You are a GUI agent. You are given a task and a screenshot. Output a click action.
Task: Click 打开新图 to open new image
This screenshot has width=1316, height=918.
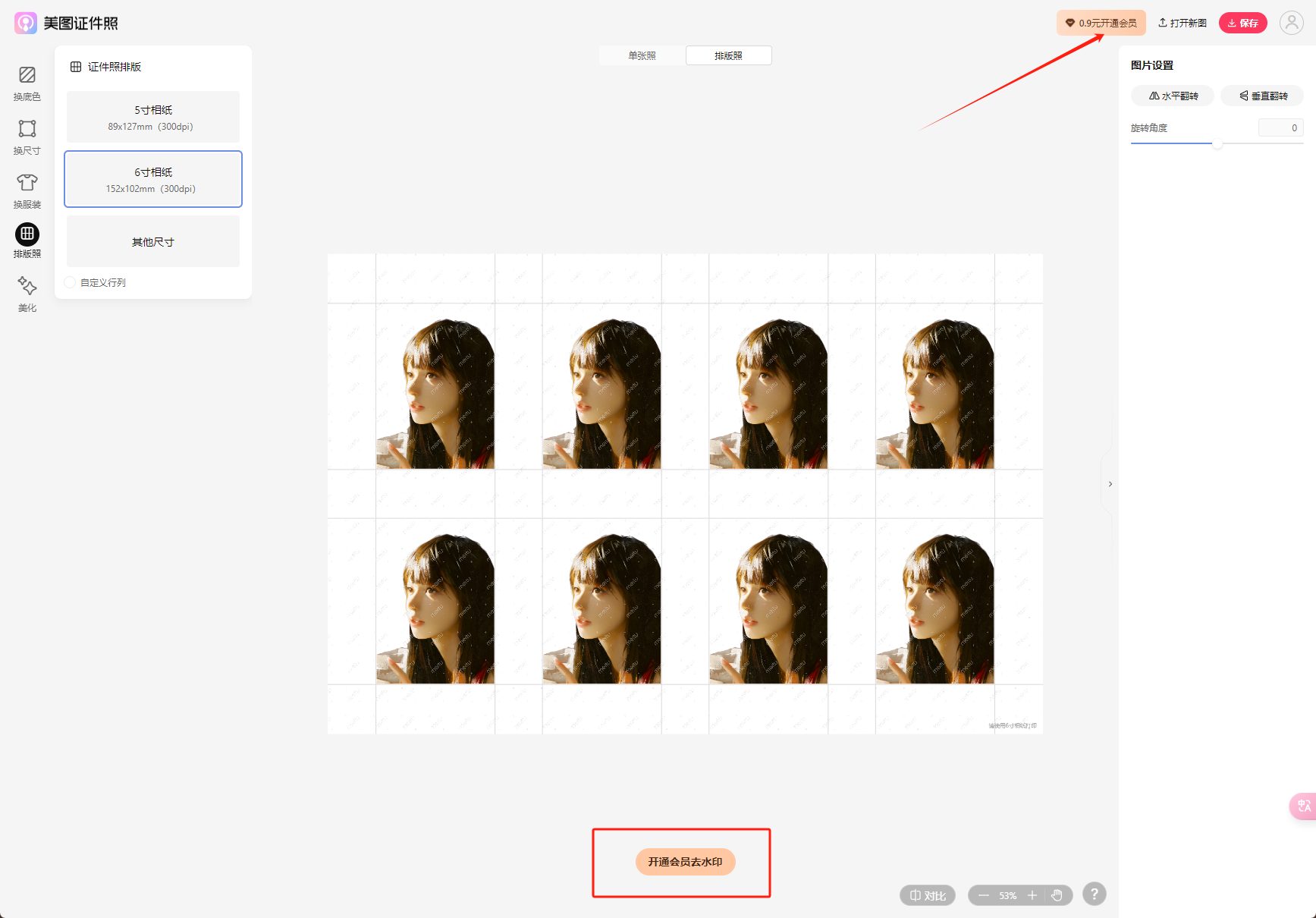point(1182,23)
